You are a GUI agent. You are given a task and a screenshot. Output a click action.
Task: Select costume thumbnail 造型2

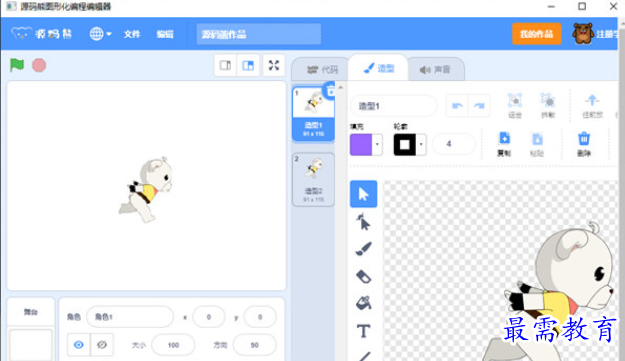coord(313,179)
